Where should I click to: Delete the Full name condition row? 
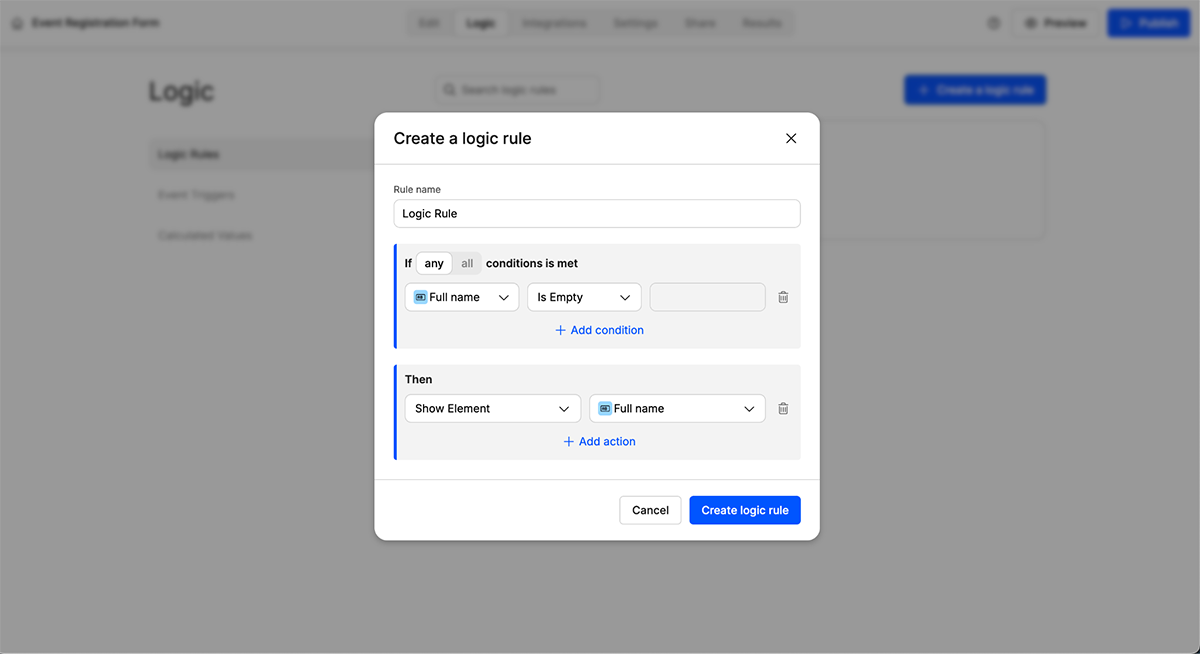(x=783, y=297)
